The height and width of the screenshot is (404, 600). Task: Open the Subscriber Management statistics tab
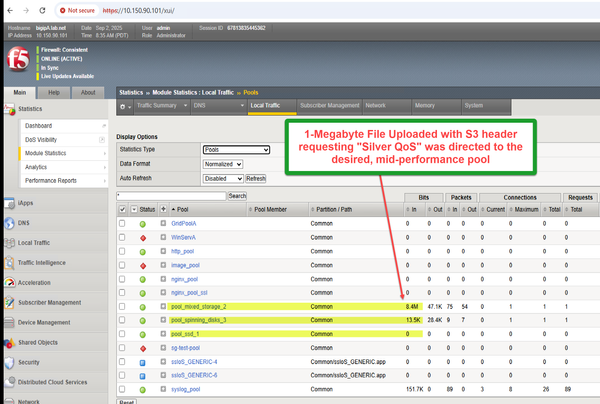coord(329,104)
